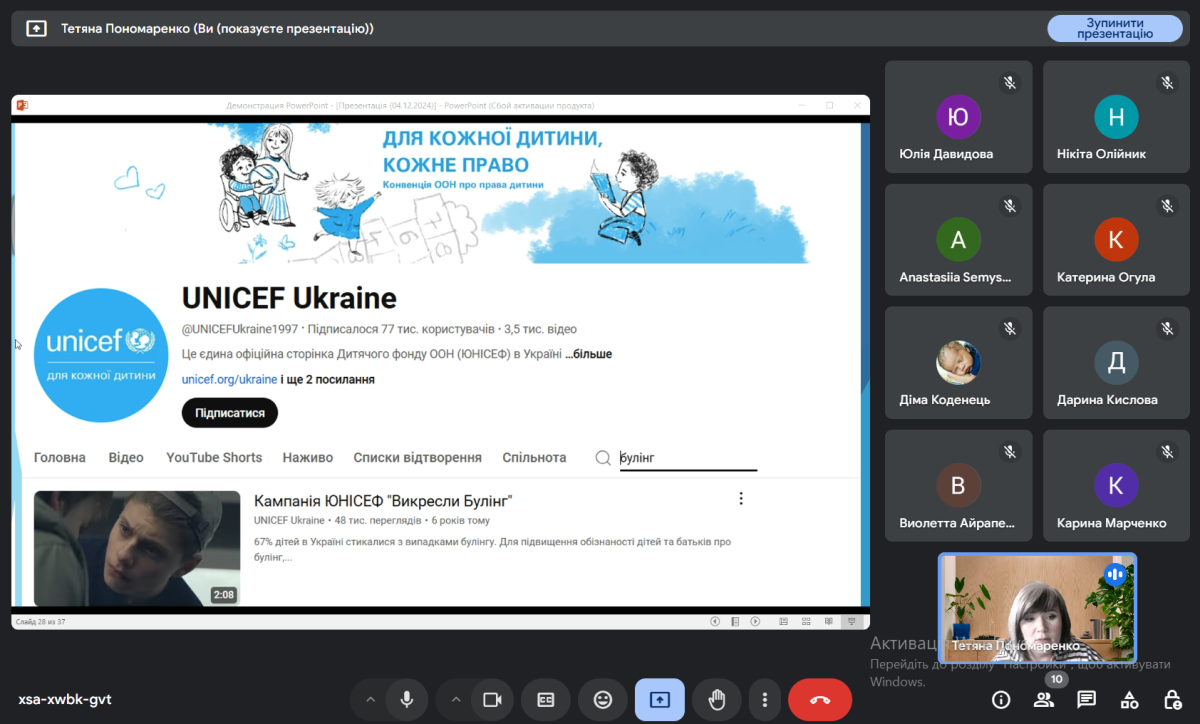Click UNICEF Ukraine channel name under video title
Image resolution: width=1200 pixels, height=724 pixels.
coord(289,520)
